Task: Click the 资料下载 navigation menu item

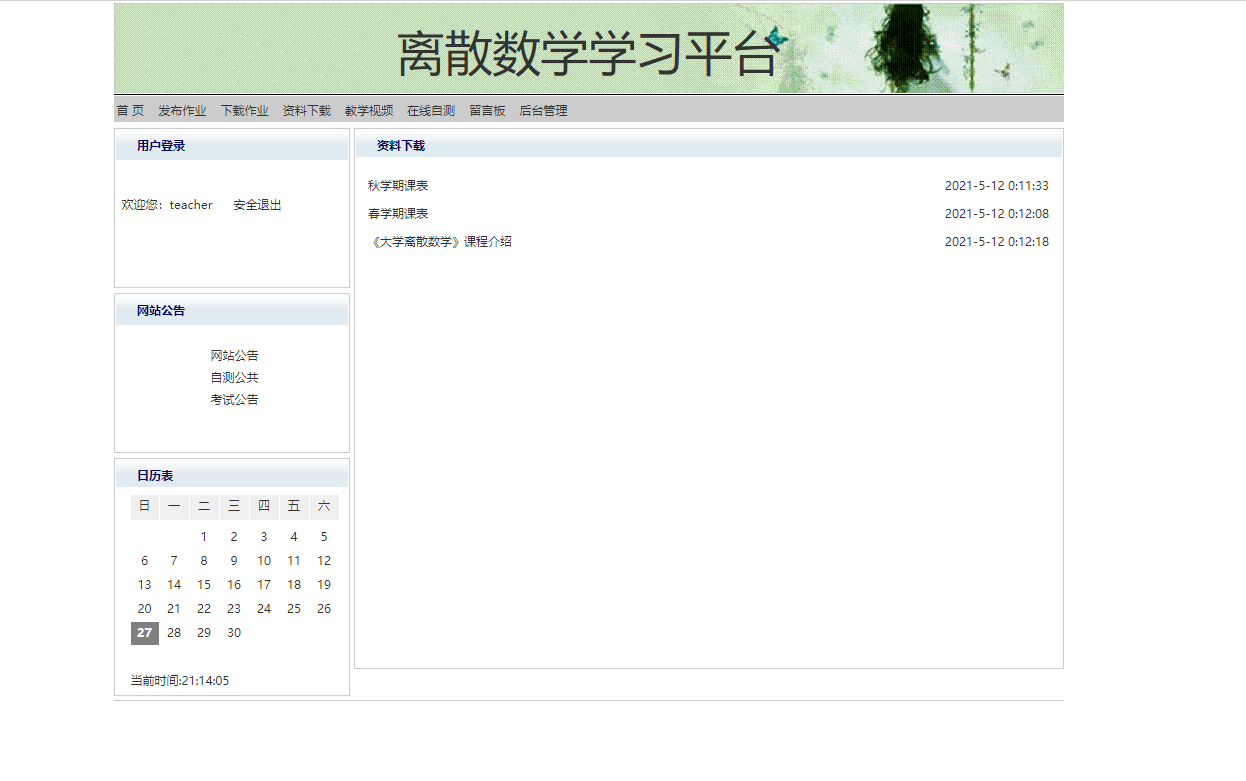Action: (x=307, y=110)
